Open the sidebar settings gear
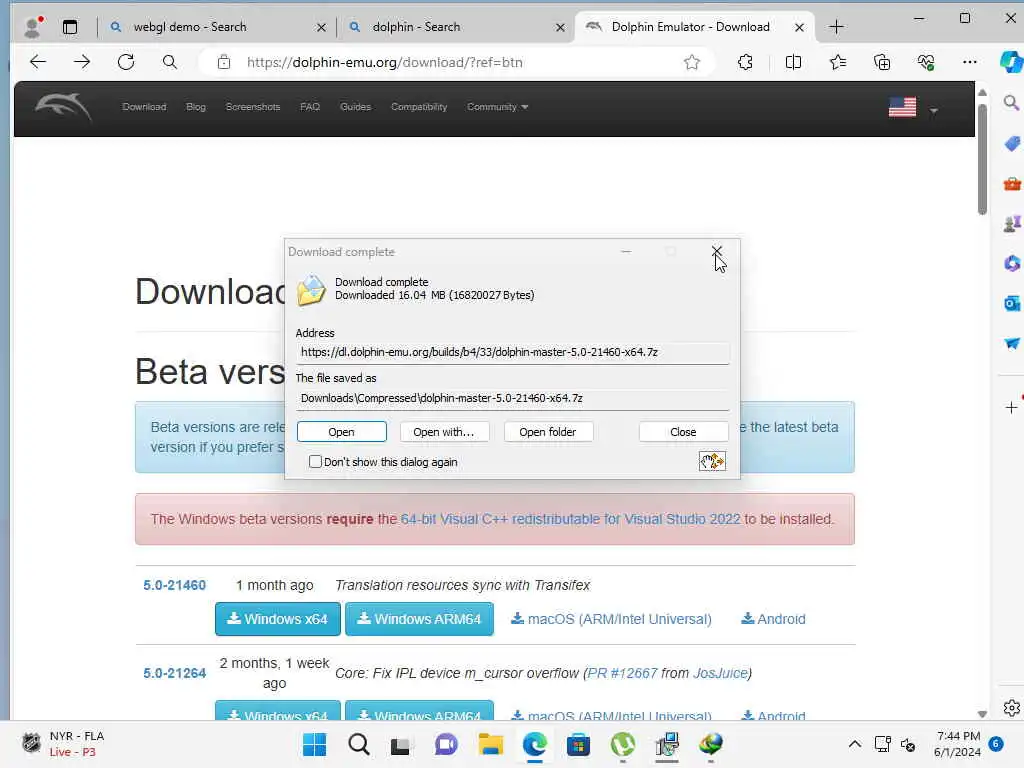 click(1012, 708)
